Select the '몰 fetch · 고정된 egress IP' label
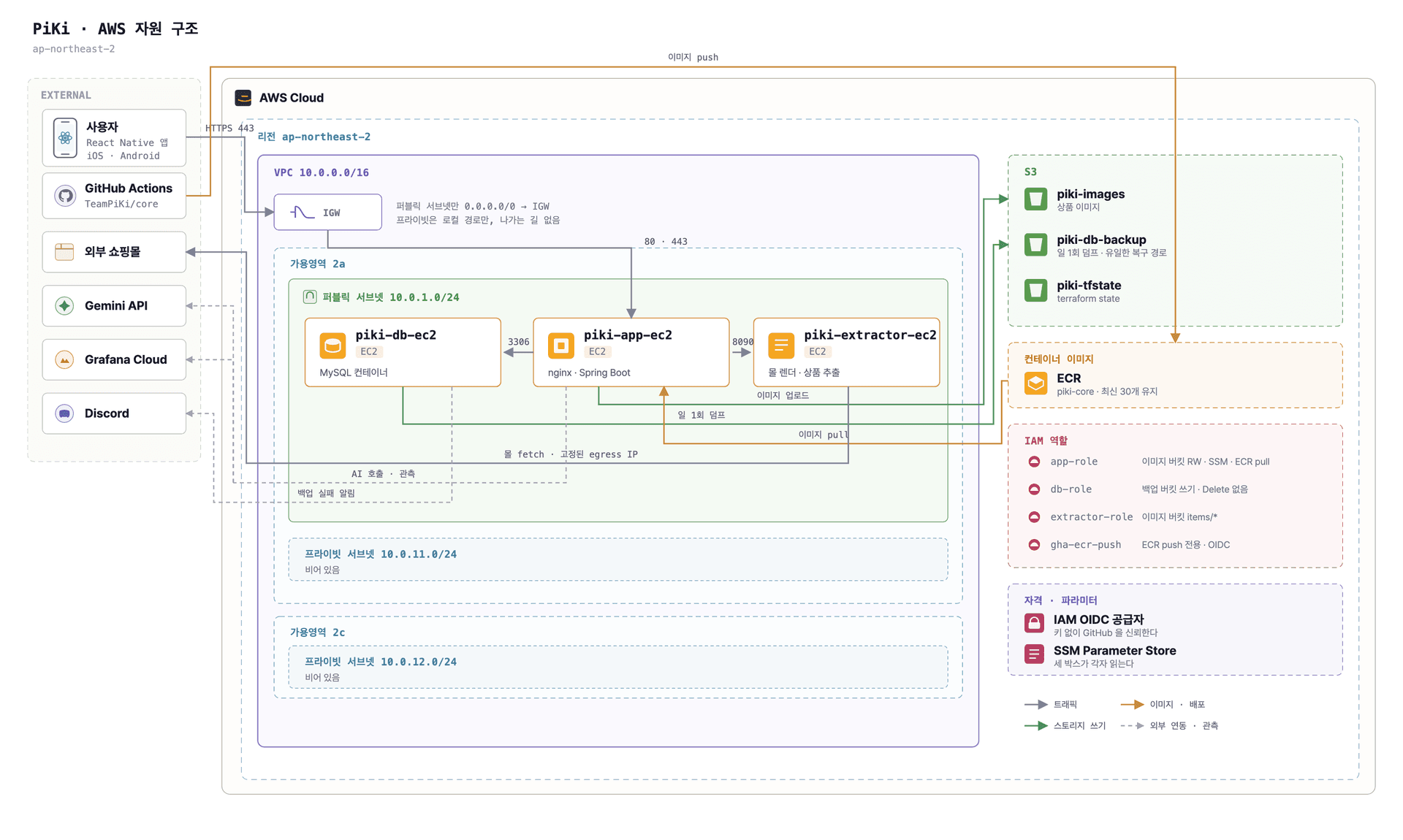Screen dimensions: 1403x840 571,454
